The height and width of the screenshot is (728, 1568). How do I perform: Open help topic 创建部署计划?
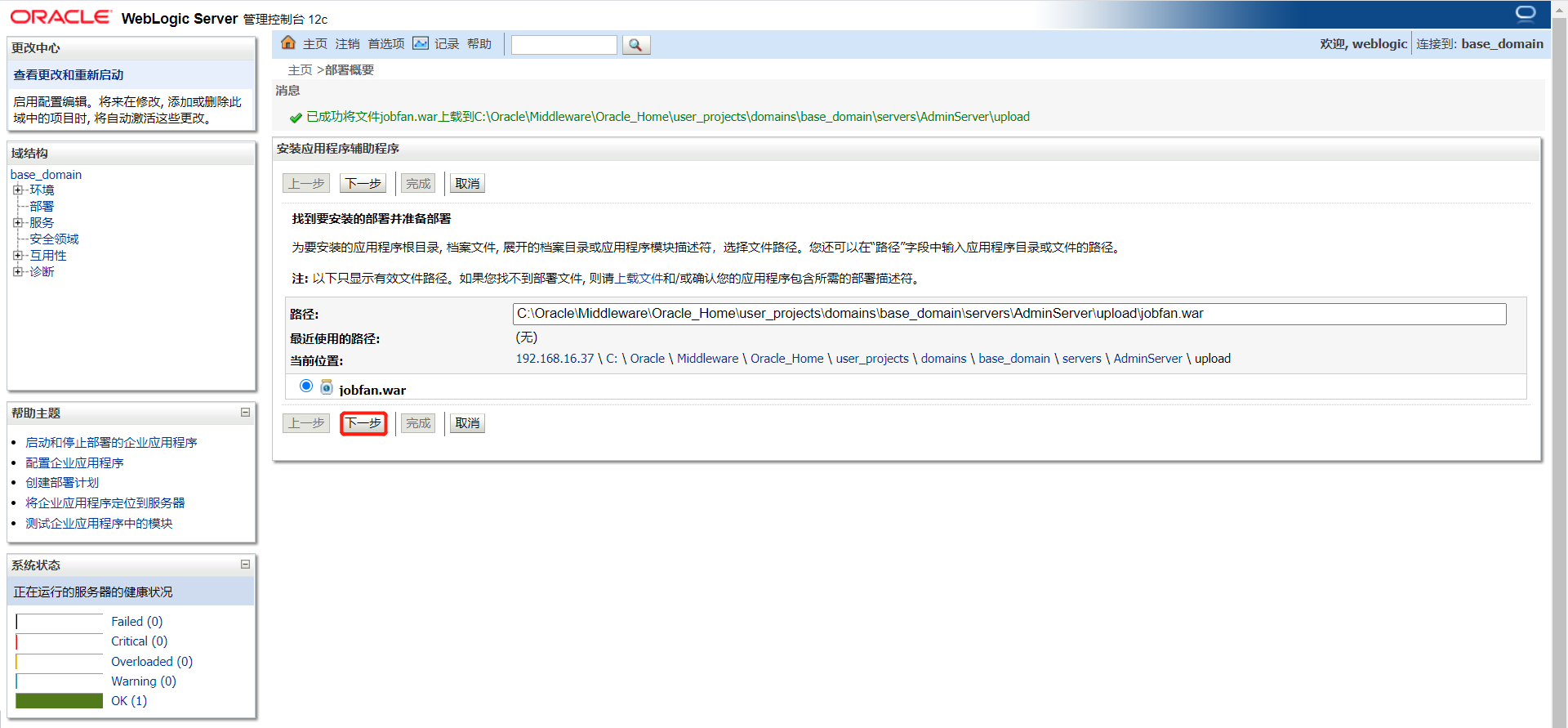coord(62,483)
